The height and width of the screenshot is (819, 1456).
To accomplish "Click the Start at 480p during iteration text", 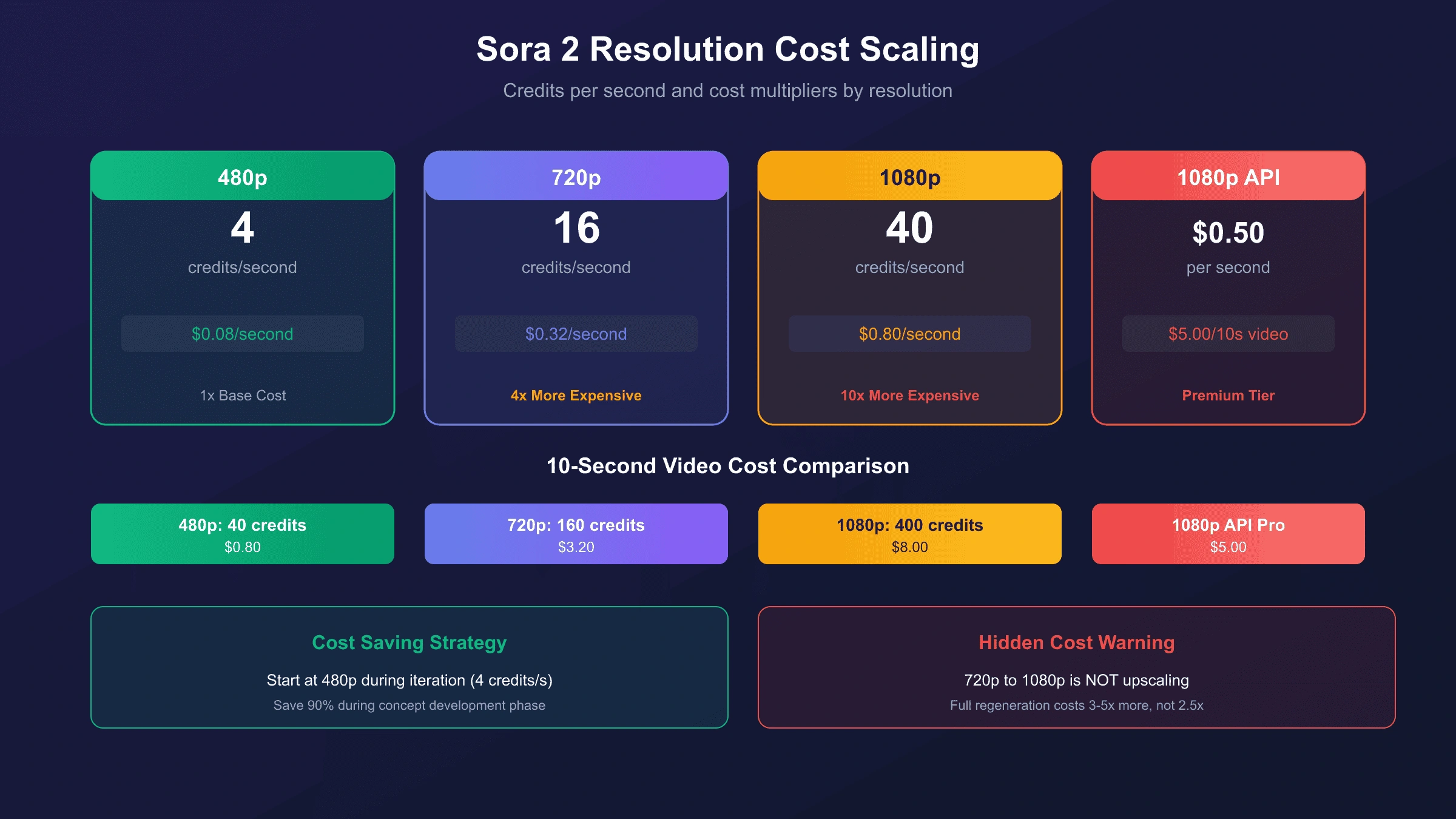I will pos(409,681).
